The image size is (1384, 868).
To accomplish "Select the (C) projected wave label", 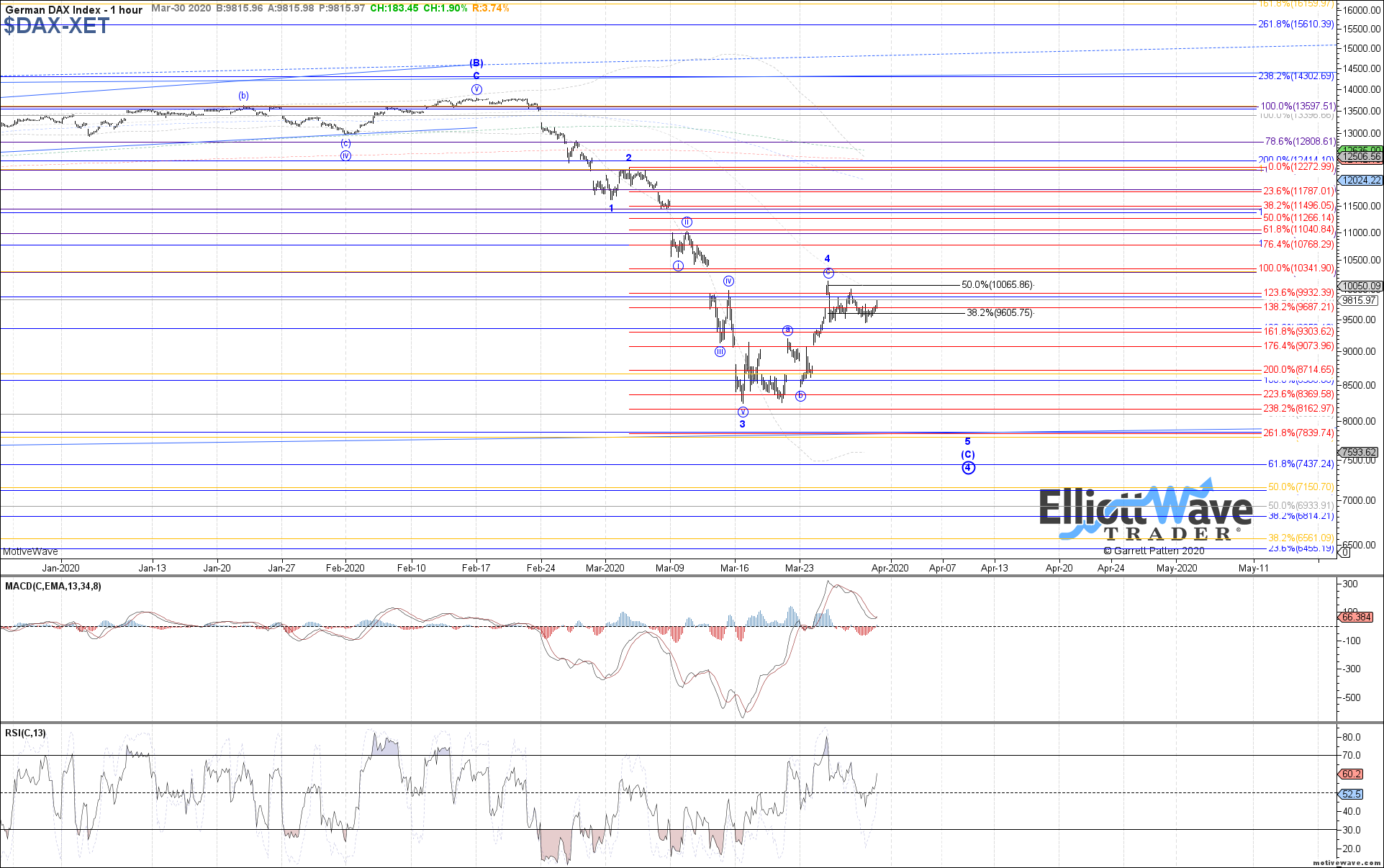I will (968, 454).
